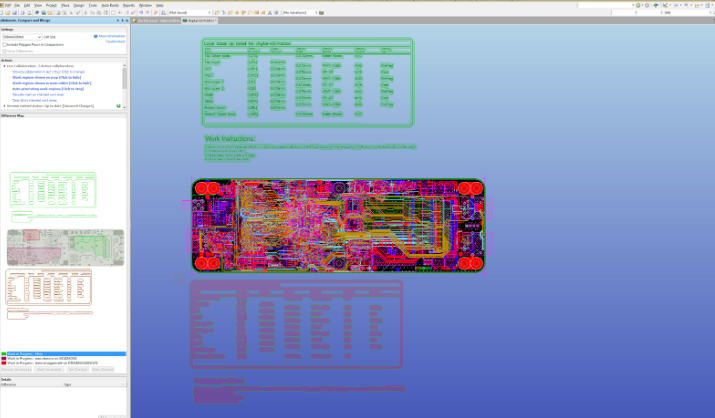Open the (Not Saved) toolbar dropdown

tap(190, 13)
